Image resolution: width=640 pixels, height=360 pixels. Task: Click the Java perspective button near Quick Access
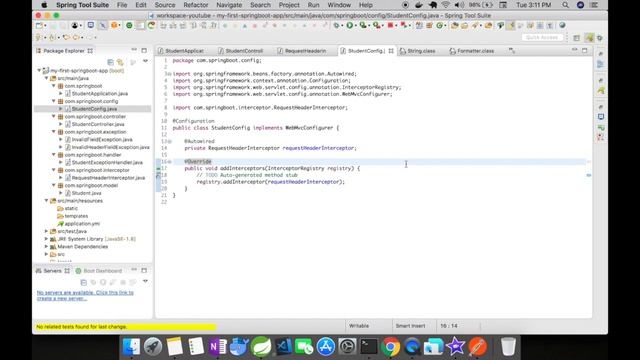click(x=589, y=38)
